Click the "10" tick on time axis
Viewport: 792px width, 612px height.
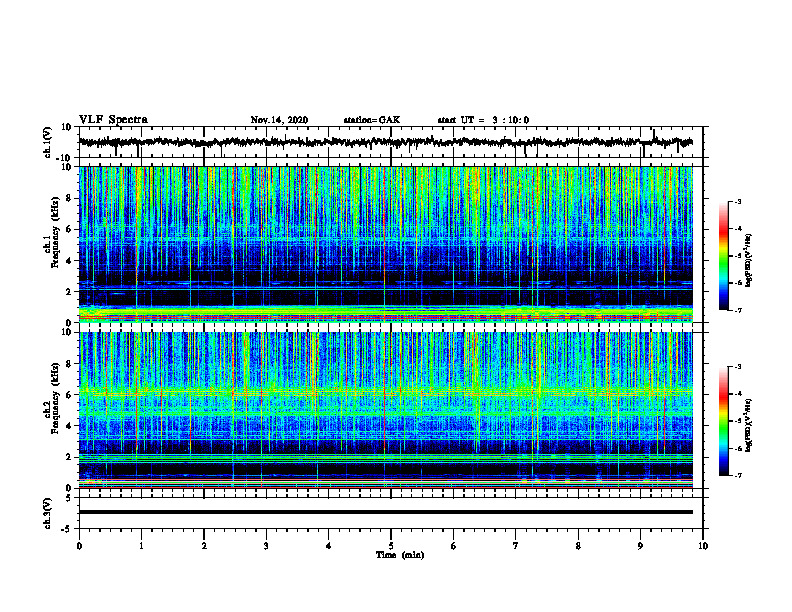703,546
